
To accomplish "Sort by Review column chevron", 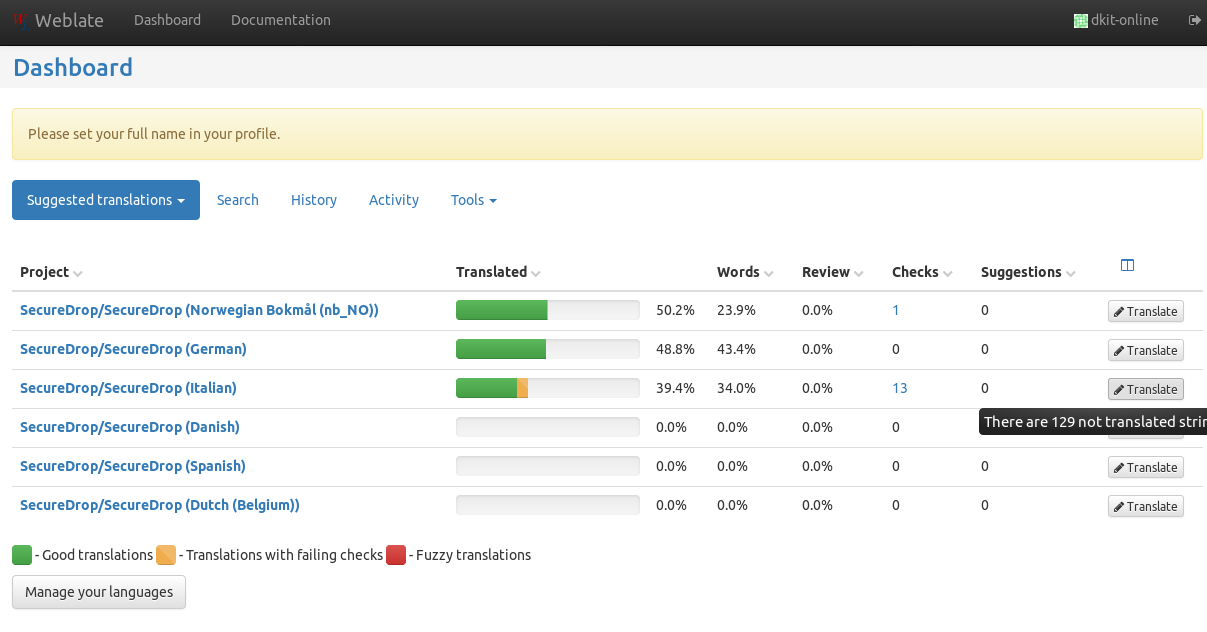I will pos(859,273).
